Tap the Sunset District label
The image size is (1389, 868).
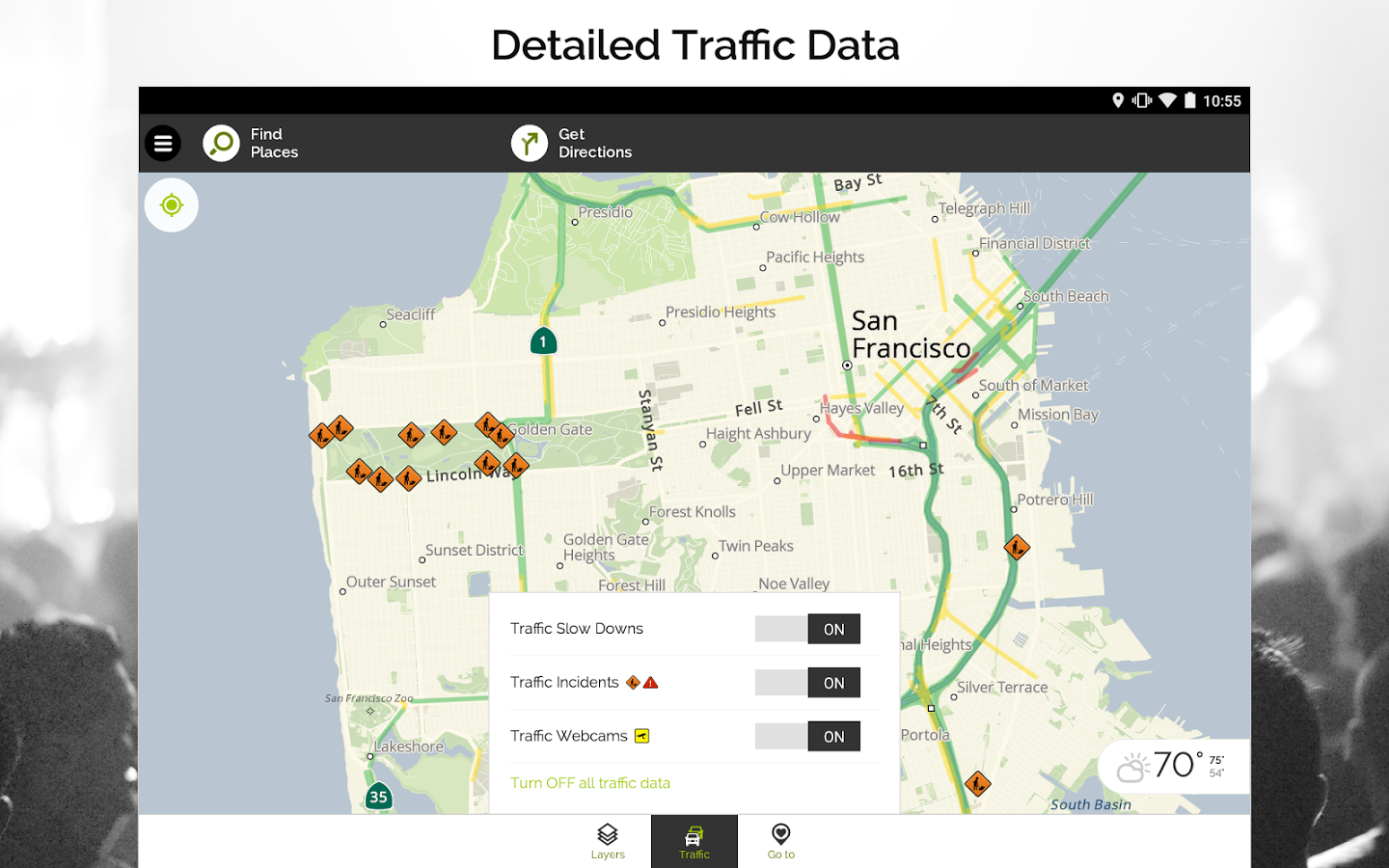(475, 550)
